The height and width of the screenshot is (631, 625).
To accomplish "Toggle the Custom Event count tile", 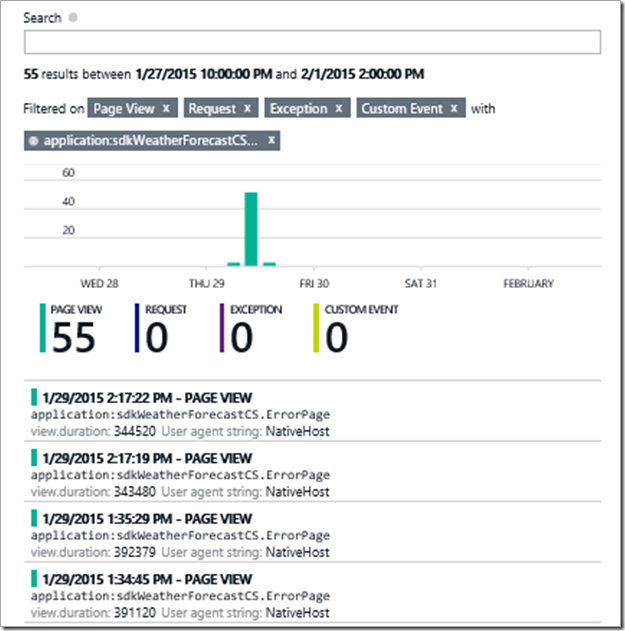I will (x=355, y=330).
